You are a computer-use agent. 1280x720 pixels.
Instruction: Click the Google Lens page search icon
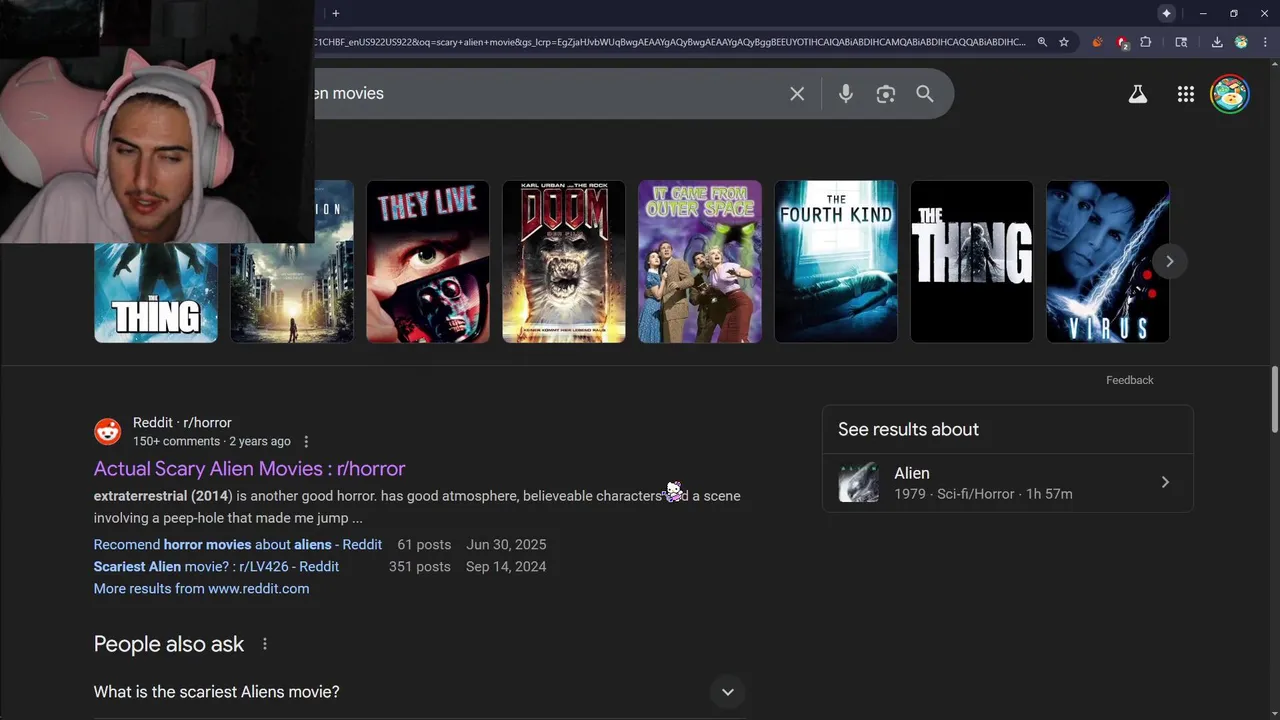pyautogui.click(x=1181, y=42)
